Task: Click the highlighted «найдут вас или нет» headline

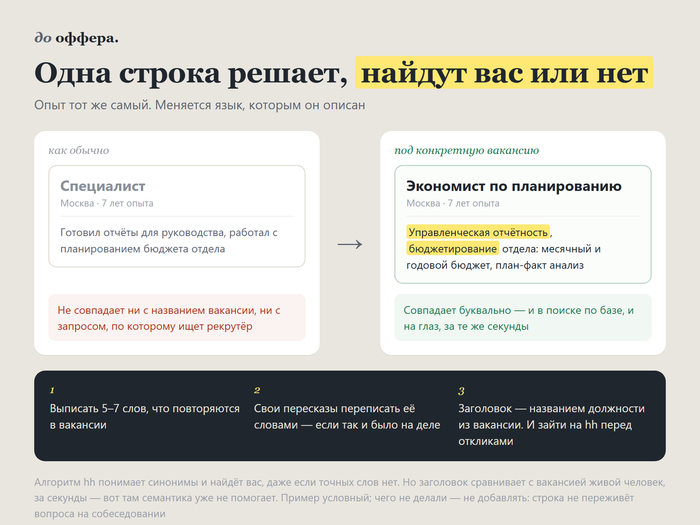Action: pyautogui.click(x=504, y=73)
